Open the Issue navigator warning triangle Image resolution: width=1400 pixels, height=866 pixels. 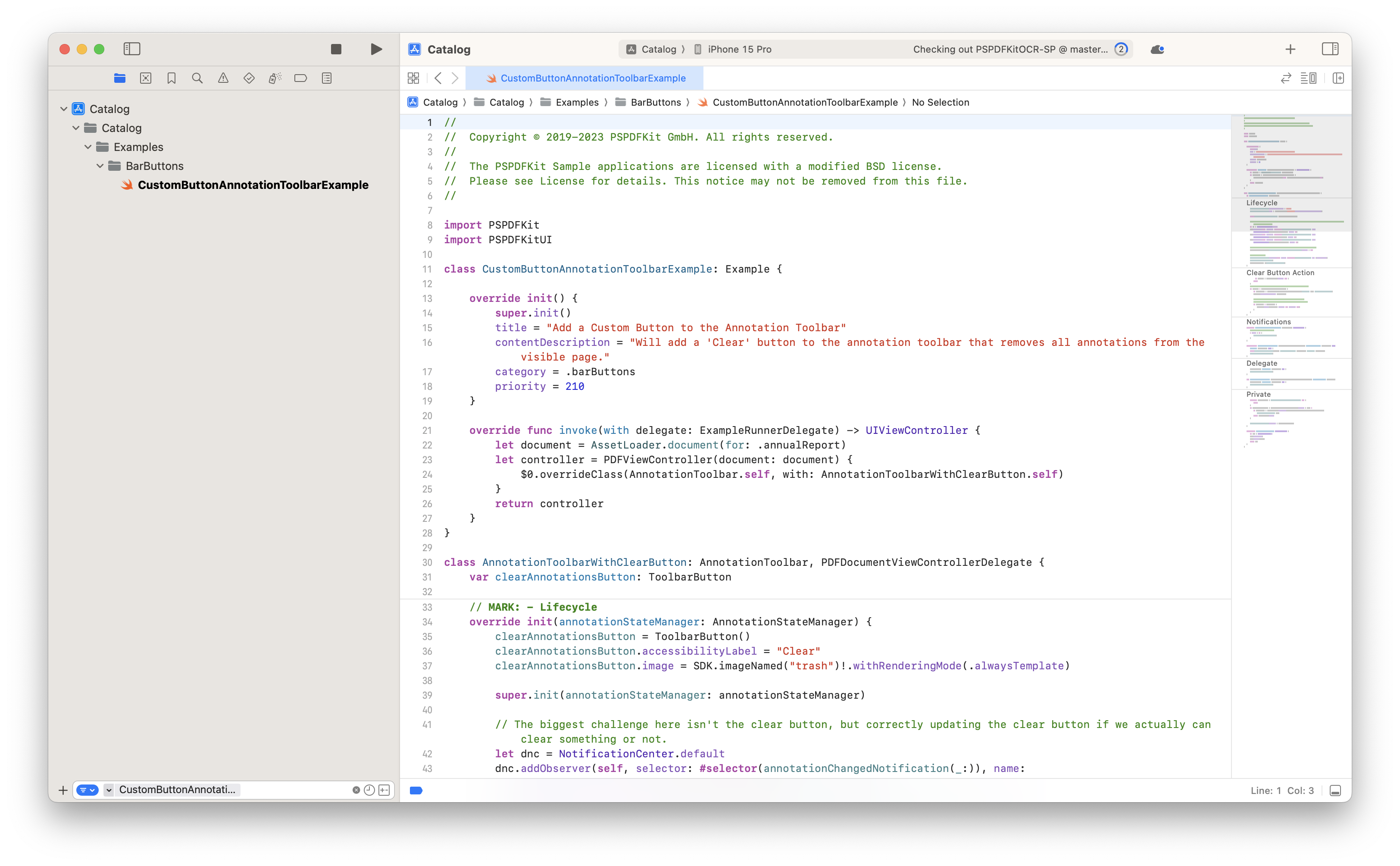[x=223, y=78]
